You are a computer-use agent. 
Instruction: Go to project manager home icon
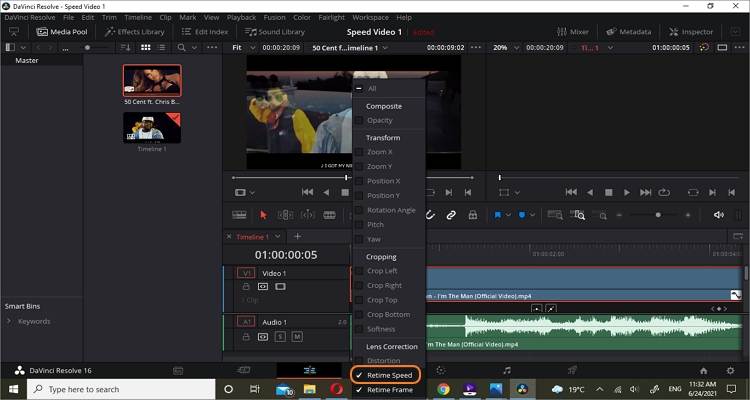(x=704, y=371)
